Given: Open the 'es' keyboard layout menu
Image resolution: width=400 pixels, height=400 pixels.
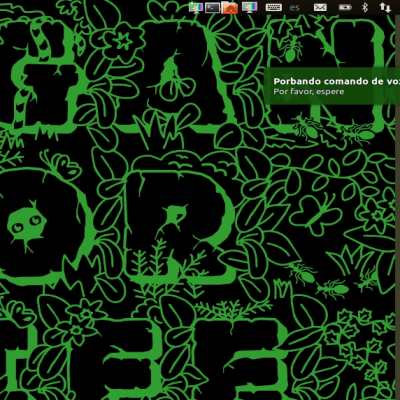Looking at the screenshot, I should [295, 7].
